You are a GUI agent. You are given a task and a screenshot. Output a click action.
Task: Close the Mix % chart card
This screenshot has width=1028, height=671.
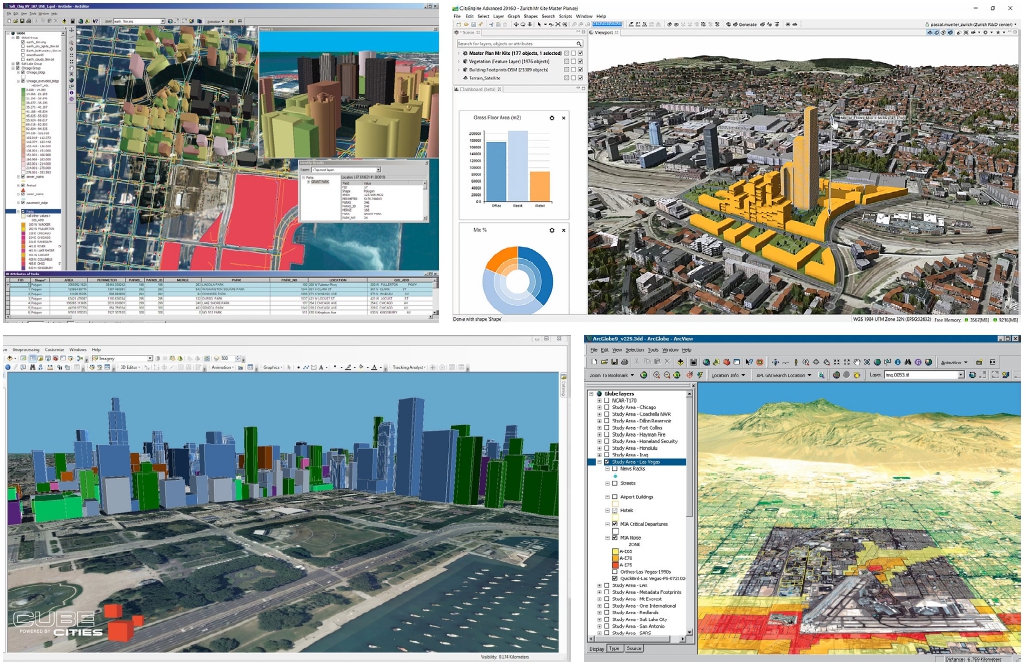[x=563, y=230]
